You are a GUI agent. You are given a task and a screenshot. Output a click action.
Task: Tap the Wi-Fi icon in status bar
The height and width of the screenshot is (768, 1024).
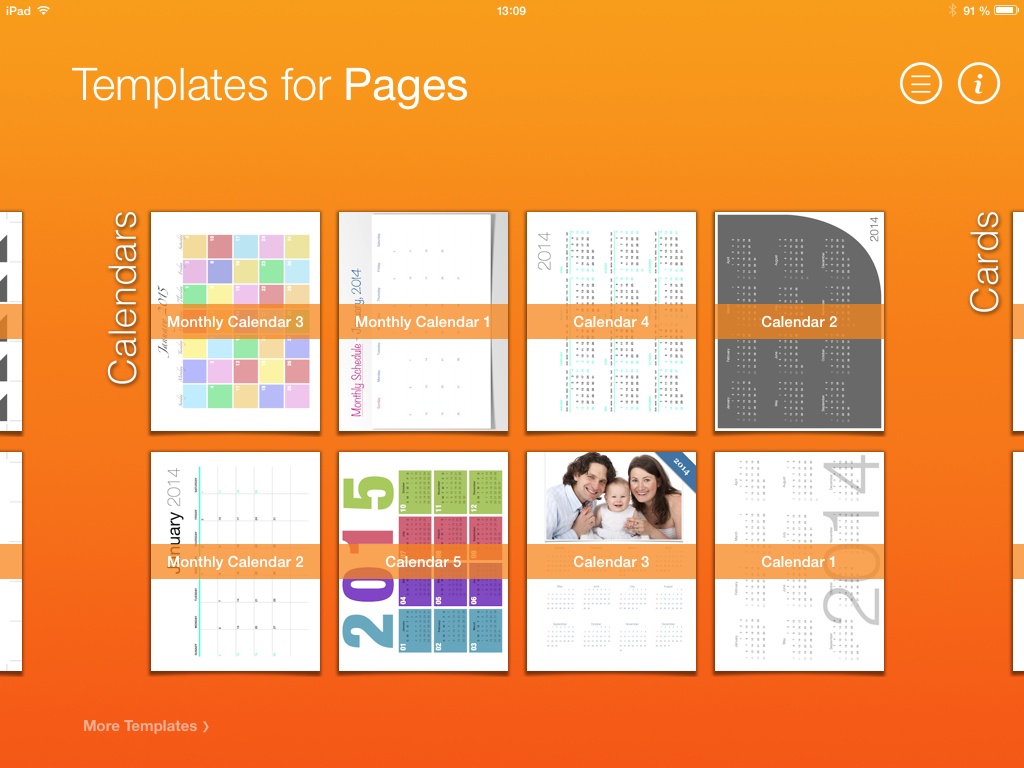44,10
